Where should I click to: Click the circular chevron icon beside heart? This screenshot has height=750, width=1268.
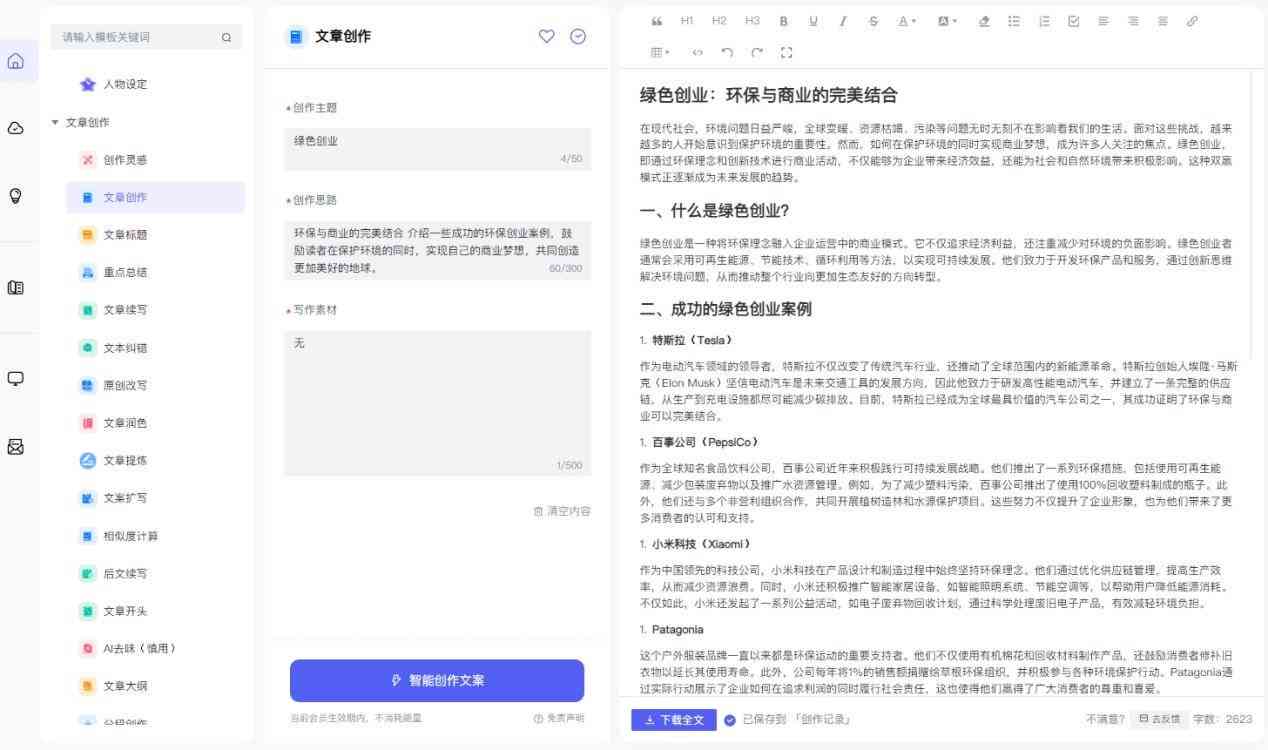click(x=578, y=36)
